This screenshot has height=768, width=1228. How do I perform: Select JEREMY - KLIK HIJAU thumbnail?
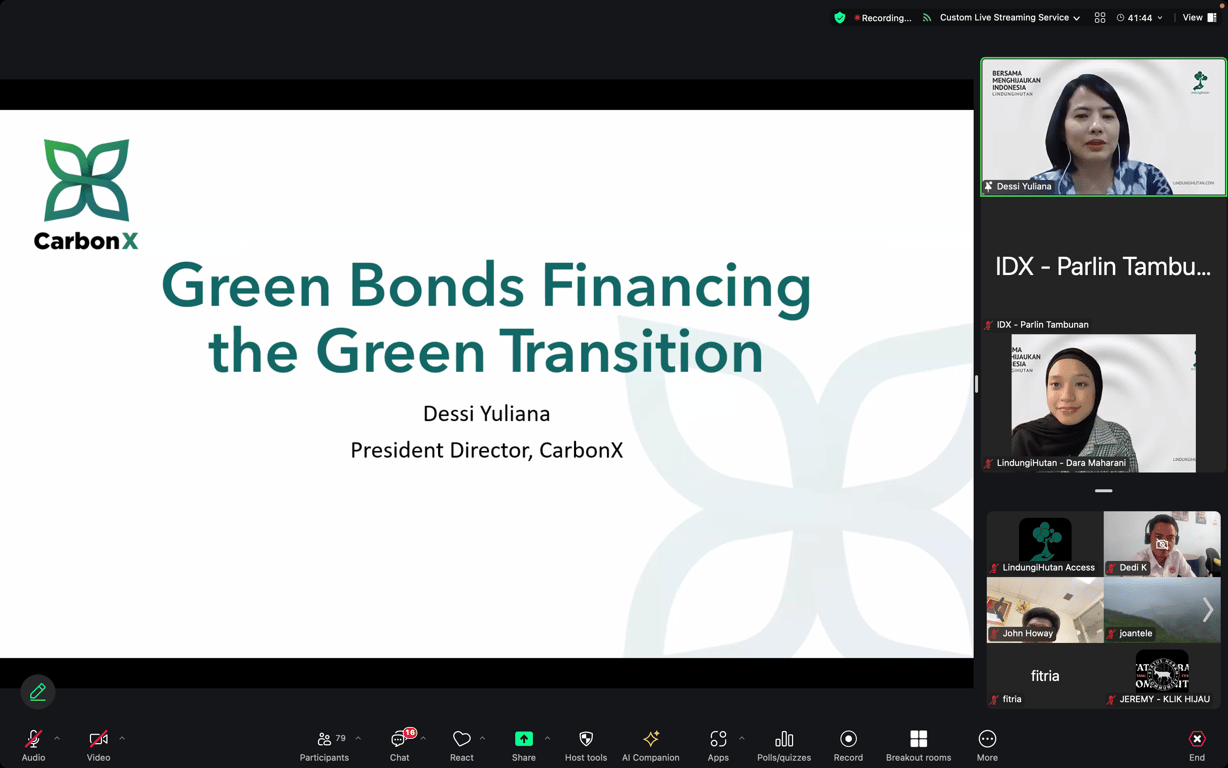click(x=1162, y=676)
